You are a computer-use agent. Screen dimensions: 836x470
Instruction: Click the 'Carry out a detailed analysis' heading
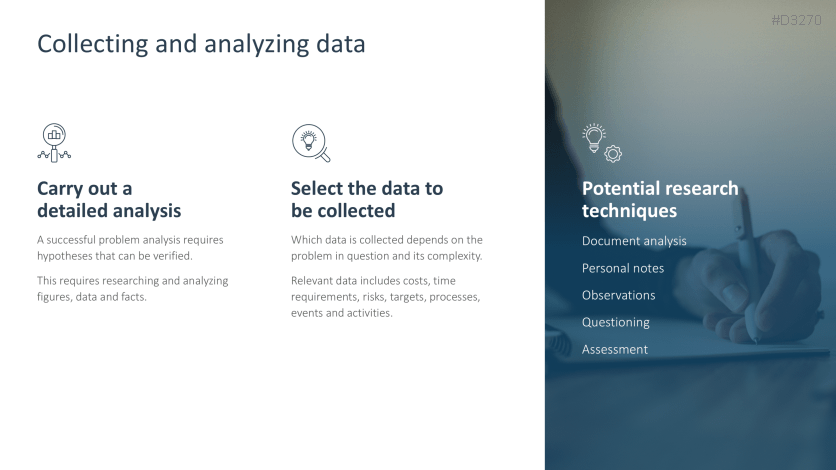[109, 199]
